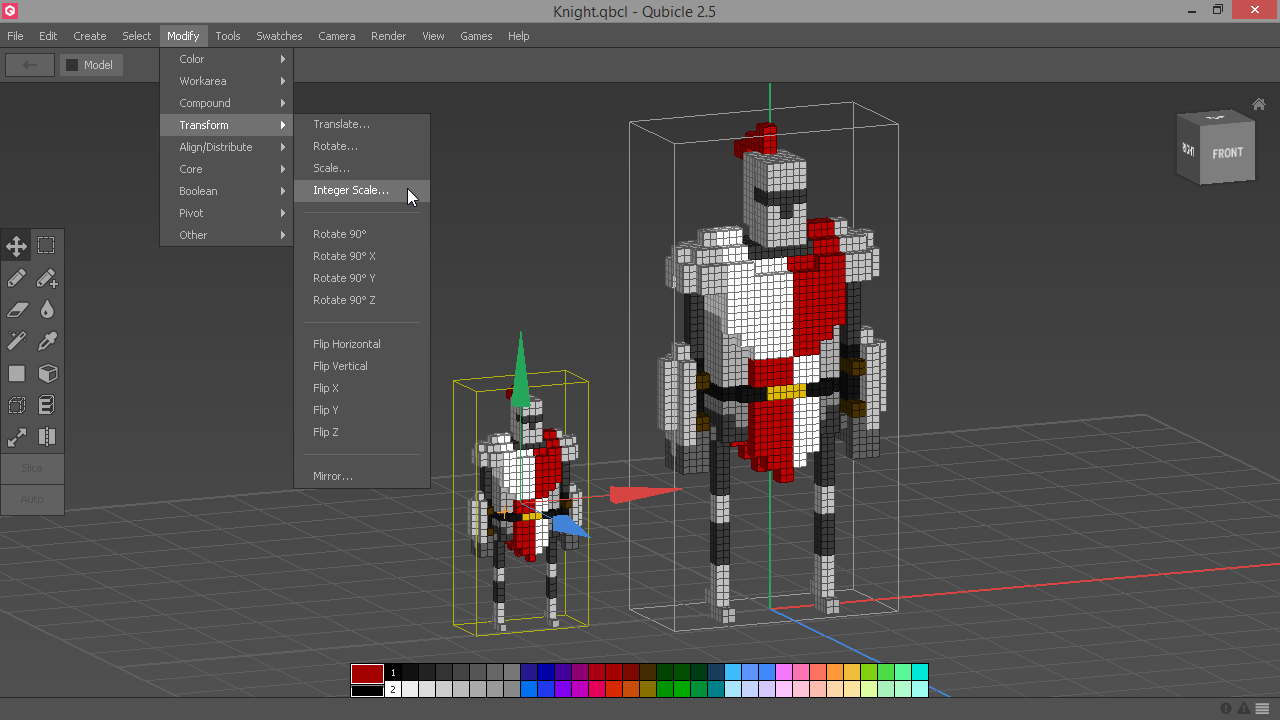Toggle the mirror symmetry tool

[x=47, y=437]
